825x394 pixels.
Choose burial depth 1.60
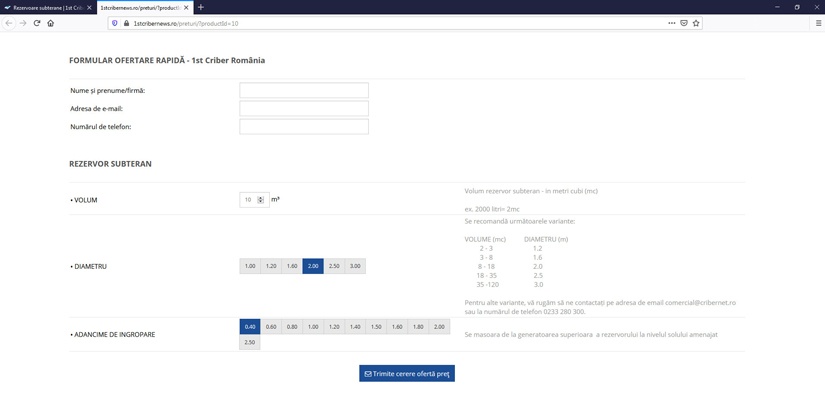[x=397, y=327]
